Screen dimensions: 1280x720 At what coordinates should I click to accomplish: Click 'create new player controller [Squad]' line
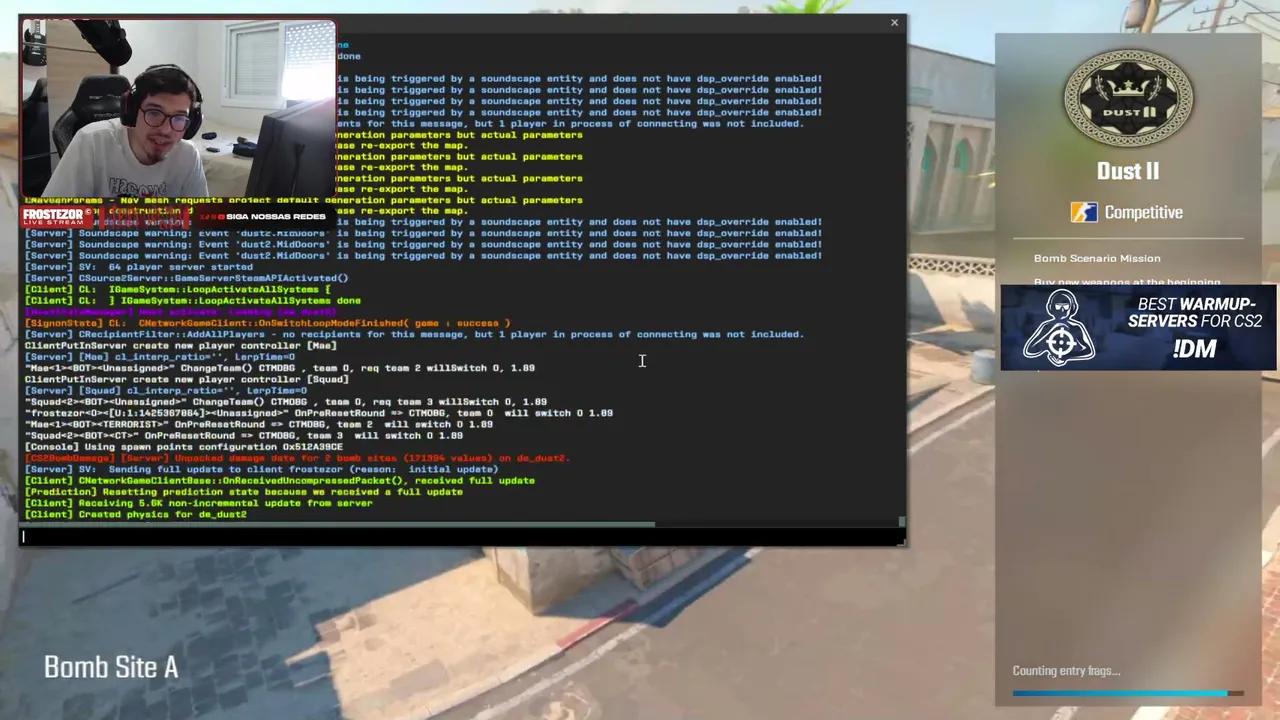(187, 379)
